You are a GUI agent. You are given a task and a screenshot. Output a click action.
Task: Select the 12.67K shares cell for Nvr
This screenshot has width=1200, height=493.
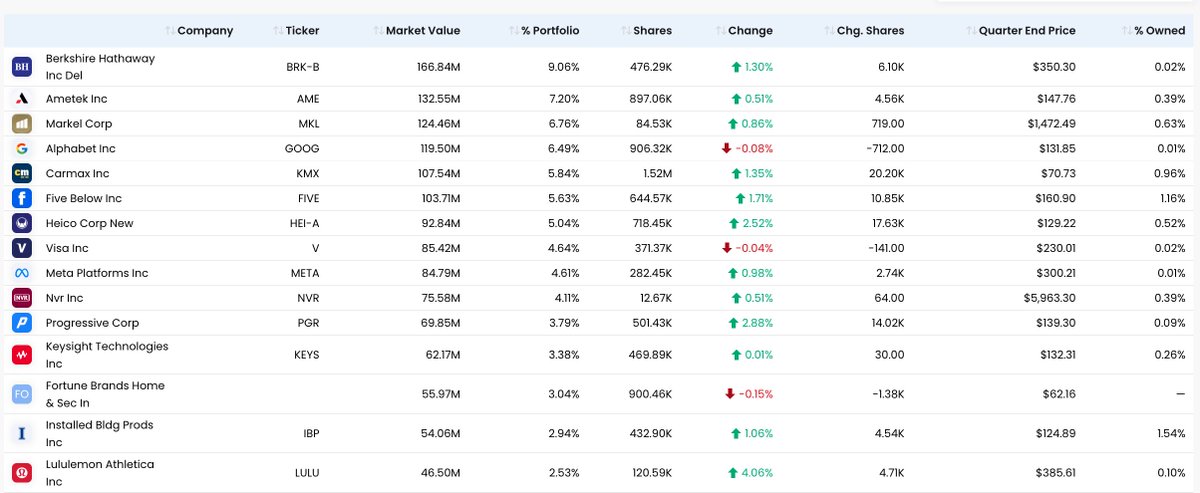(654, 298)
